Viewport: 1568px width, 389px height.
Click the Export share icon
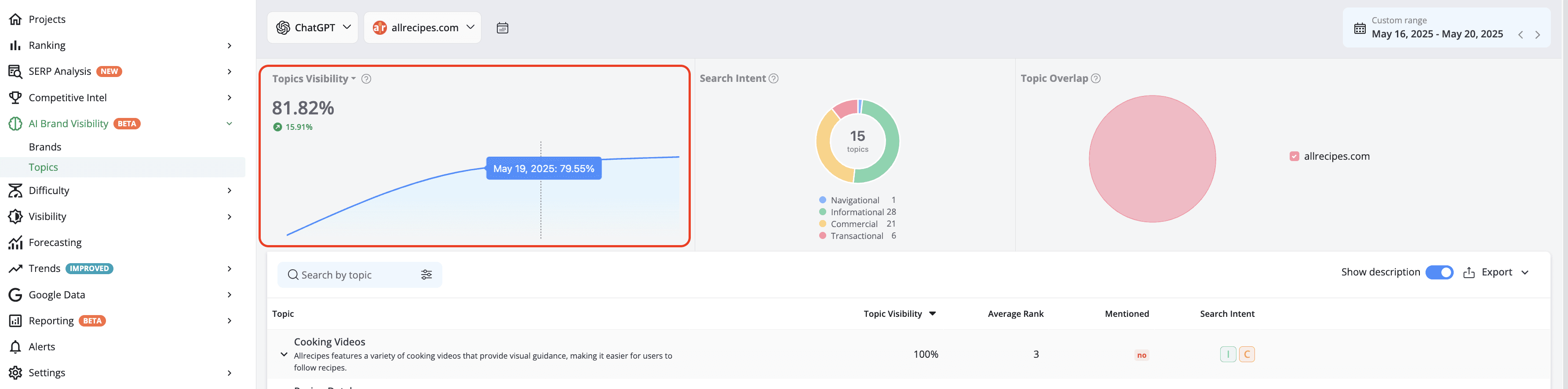(1469, 272)
